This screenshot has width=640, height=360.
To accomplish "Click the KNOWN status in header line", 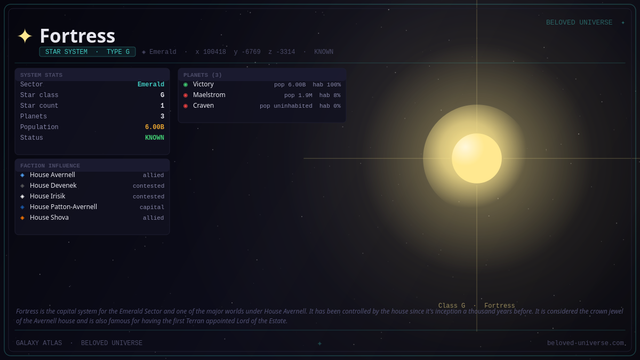I will 324,52.
